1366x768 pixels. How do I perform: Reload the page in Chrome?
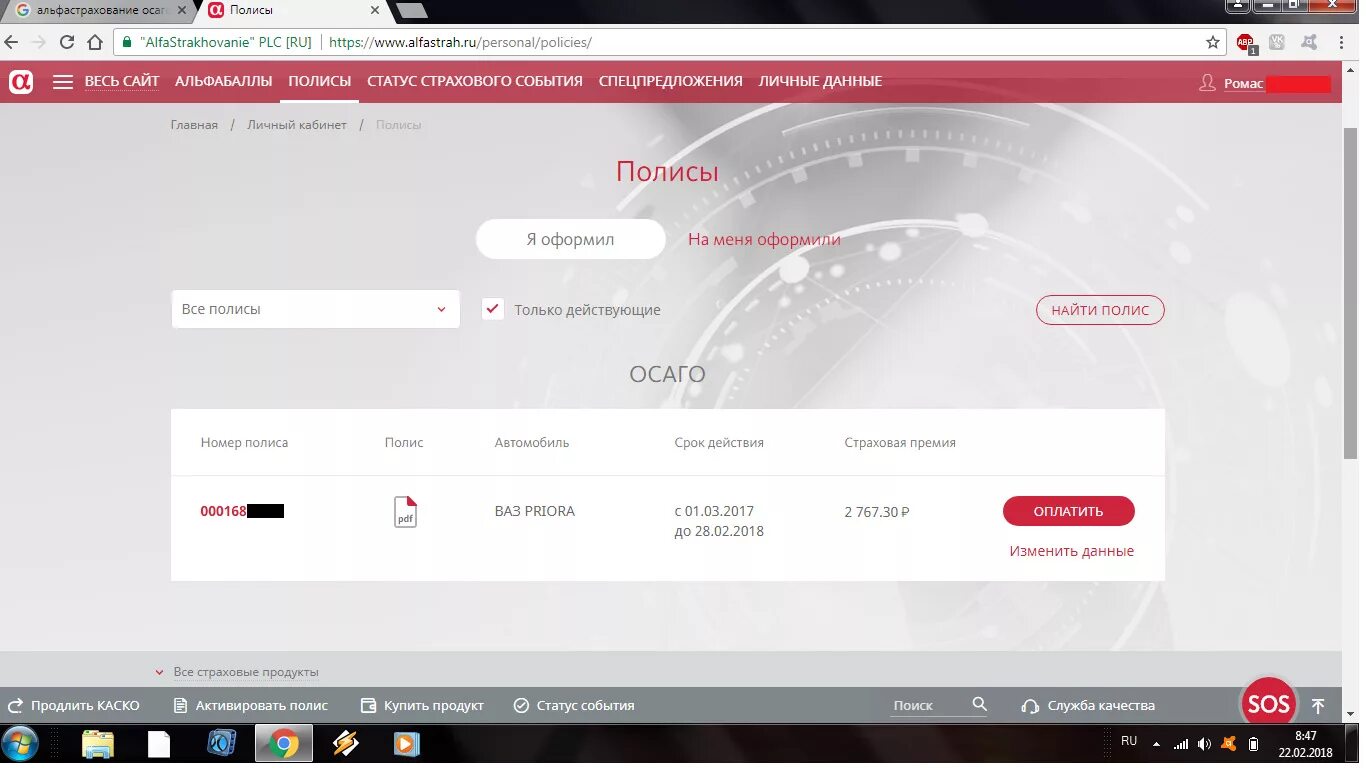pos(67,43)
